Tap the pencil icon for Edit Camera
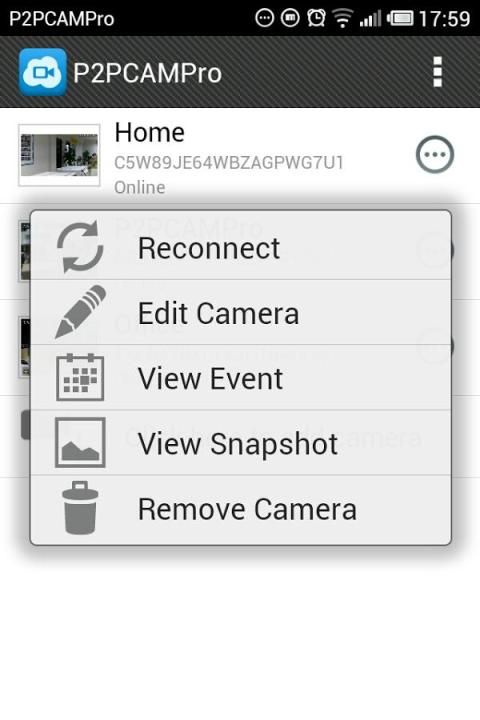This screenshot has width=480, height=720. [81, 312]
